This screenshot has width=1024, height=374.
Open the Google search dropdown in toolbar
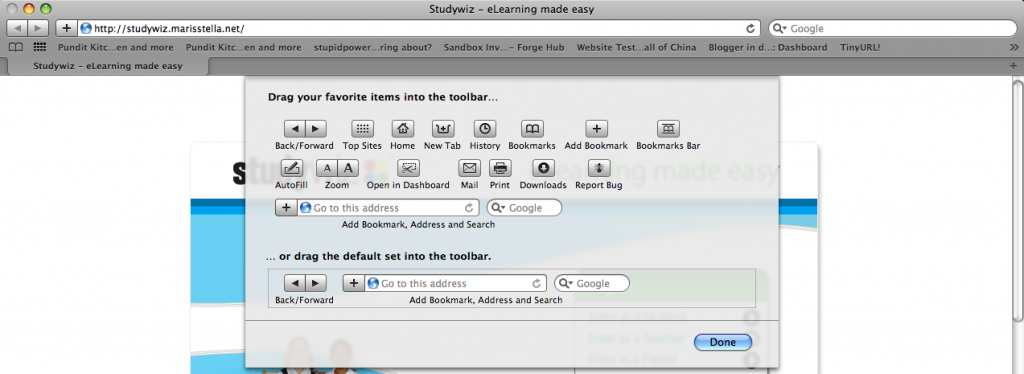[x=780, y=29]
